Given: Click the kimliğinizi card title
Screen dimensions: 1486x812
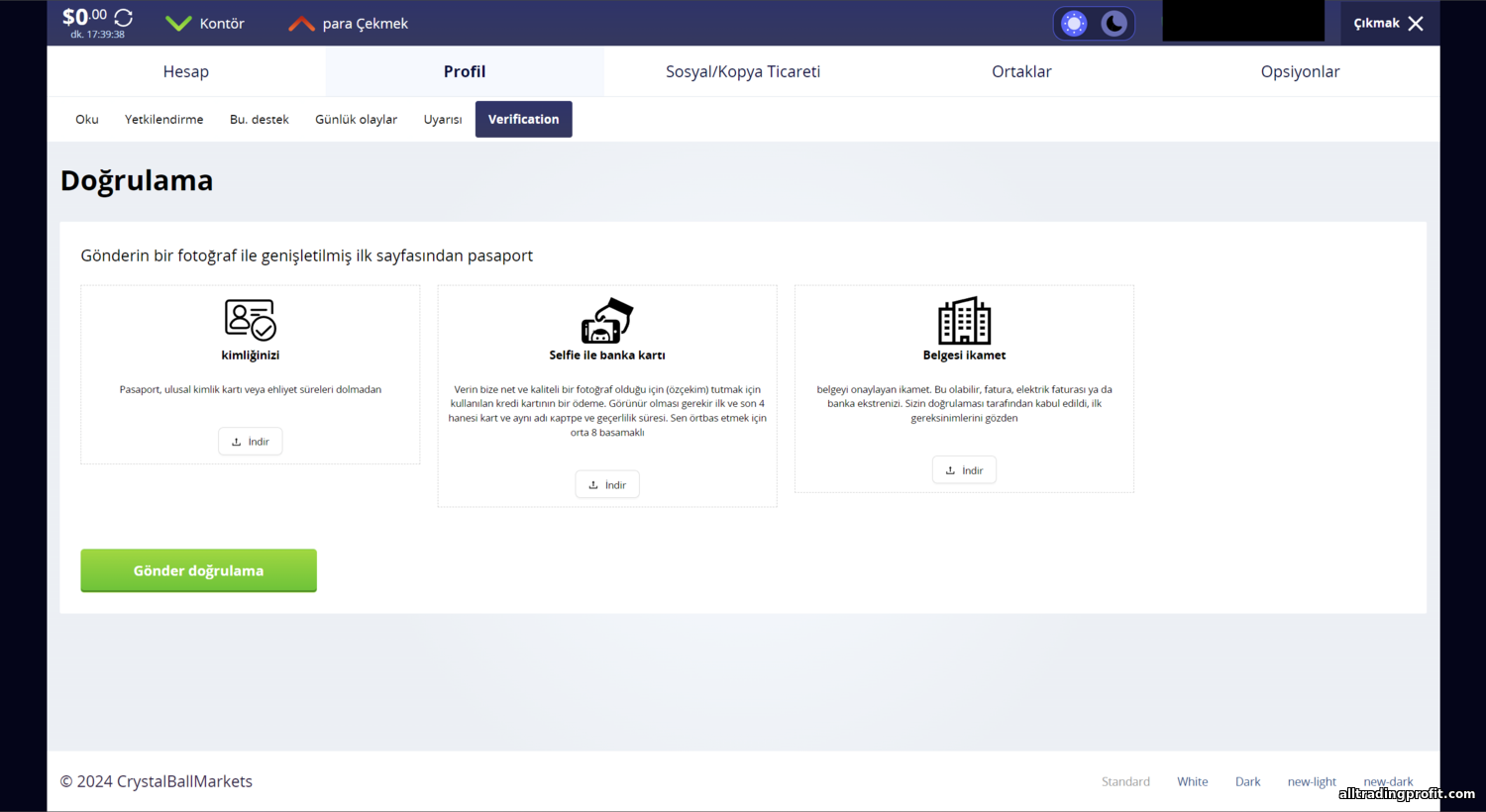Looking at the screenshot, I should [x=251, y=355].
